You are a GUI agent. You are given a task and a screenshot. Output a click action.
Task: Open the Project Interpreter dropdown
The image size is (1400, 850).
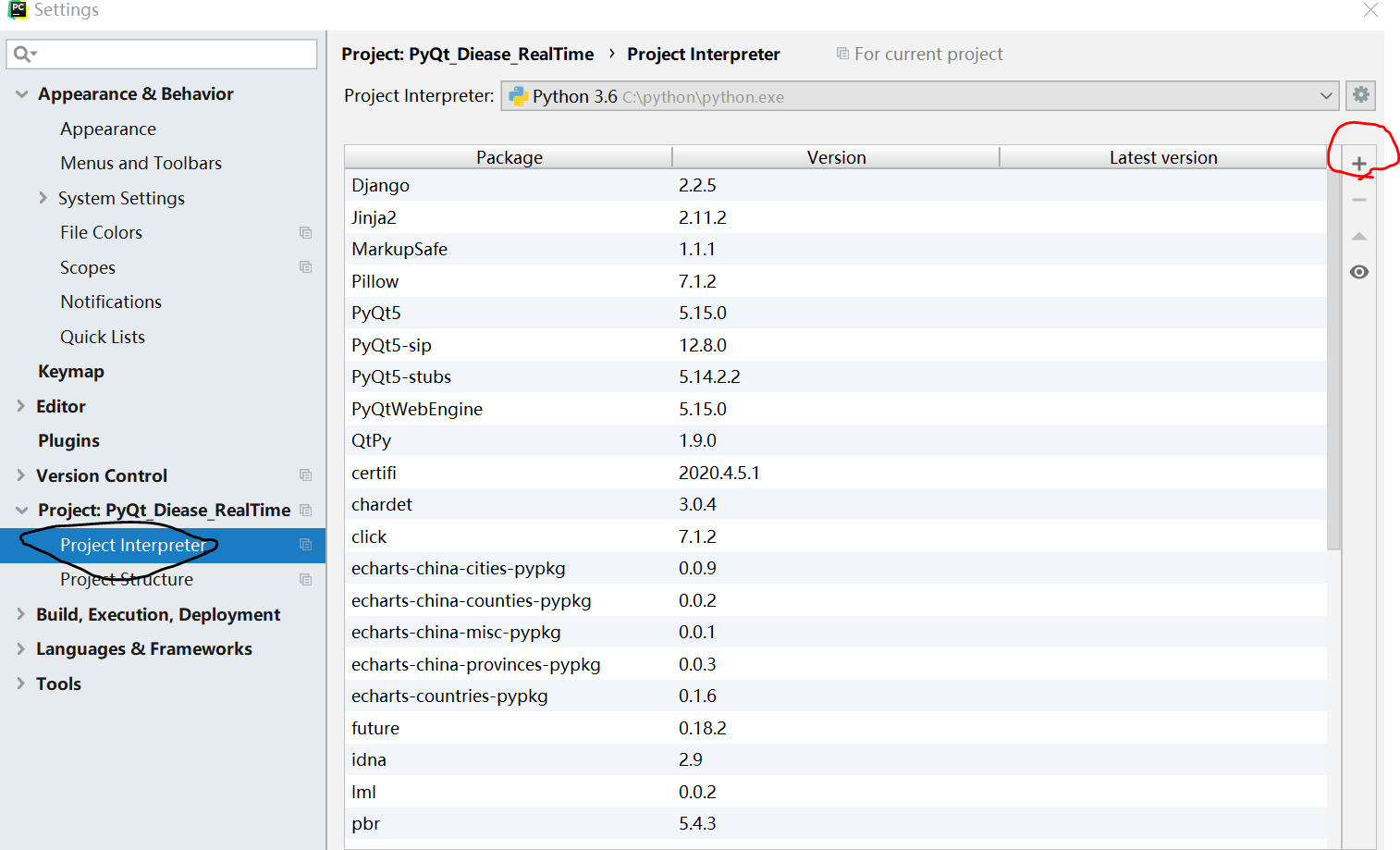pos(1326,95)
